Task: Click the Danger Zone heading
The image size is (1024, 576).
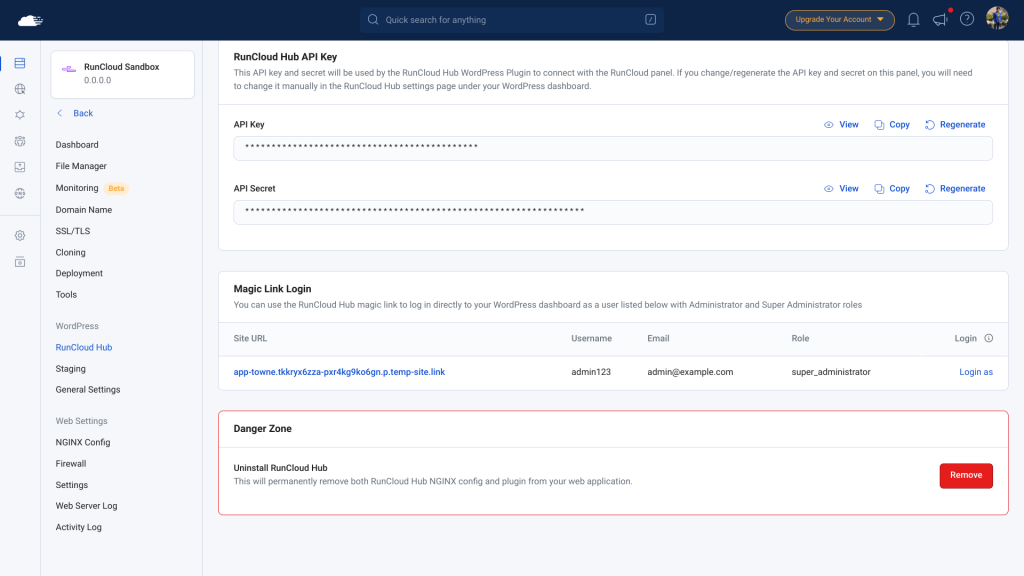Action: coord(263,429)
